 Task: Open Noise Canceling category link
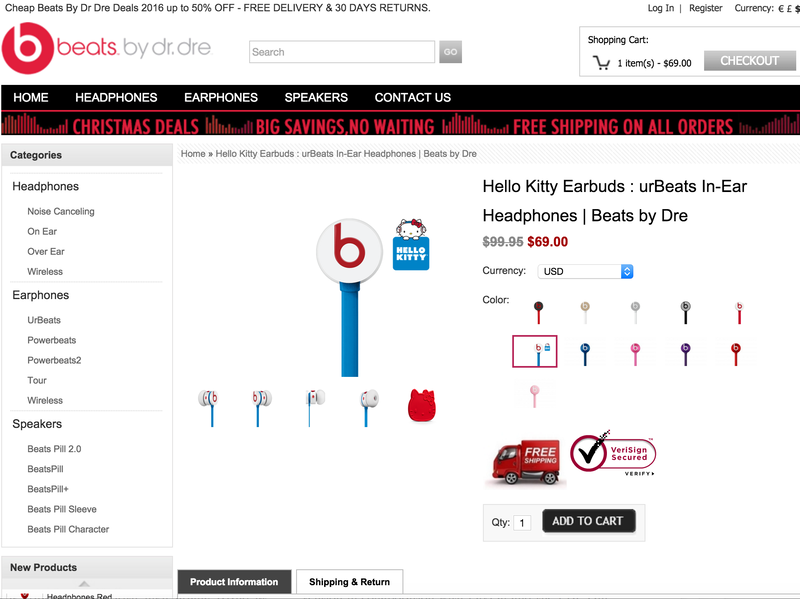(61, 211)
